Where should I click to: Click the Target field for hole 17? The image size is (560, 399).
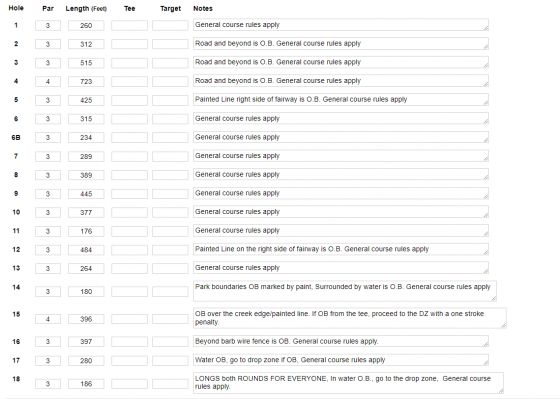(x=170, y=360)
